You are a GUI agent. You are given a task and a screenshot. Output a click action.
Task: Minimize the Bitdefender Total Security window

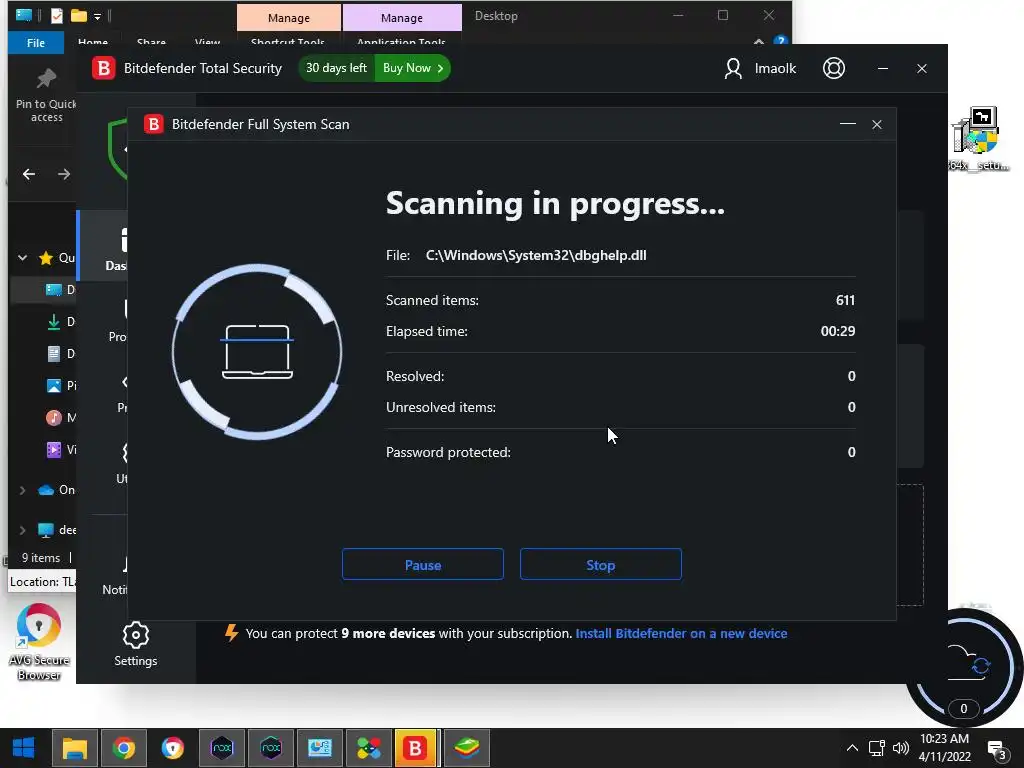click(x=883, y=68)
